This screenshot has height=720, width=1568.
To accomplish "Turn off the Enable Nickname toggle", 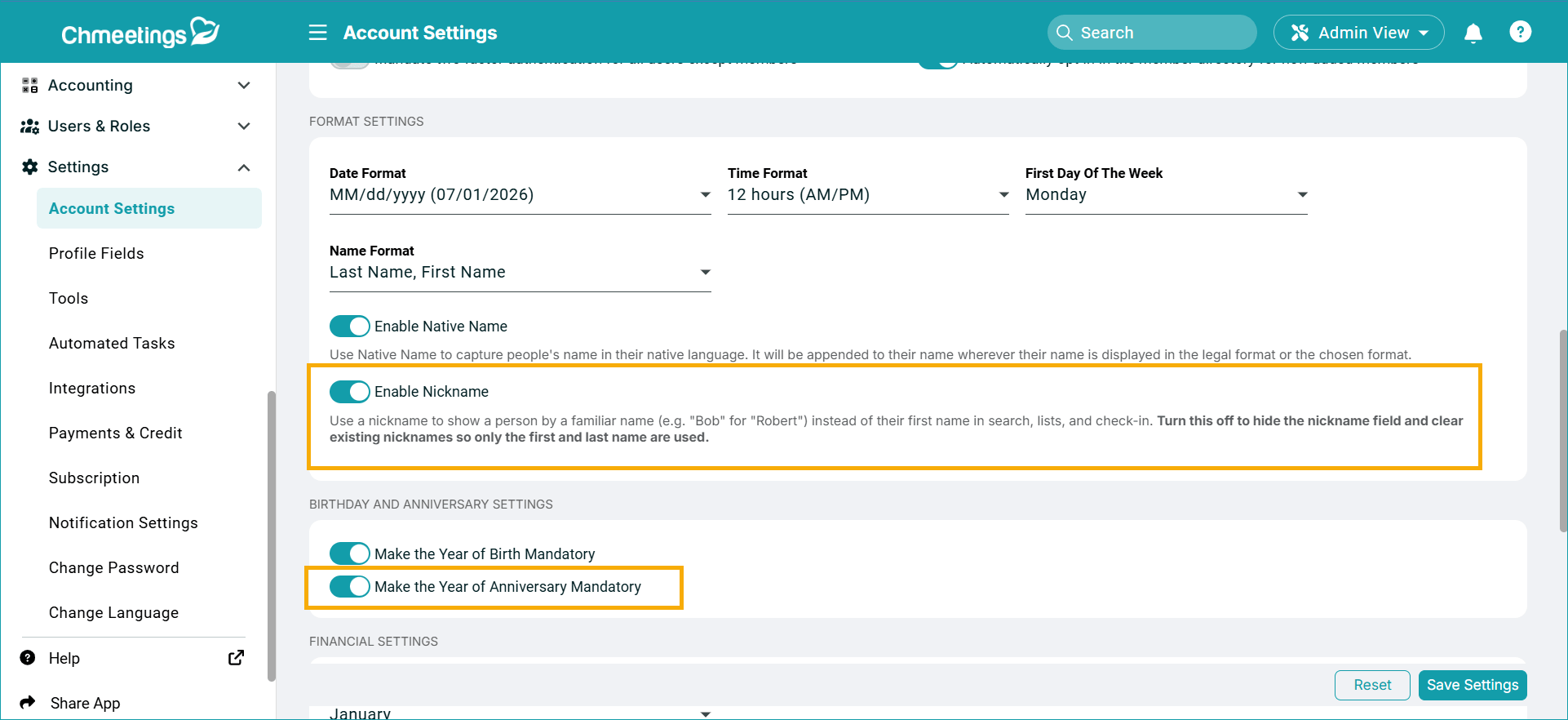I will coord(350,392).
